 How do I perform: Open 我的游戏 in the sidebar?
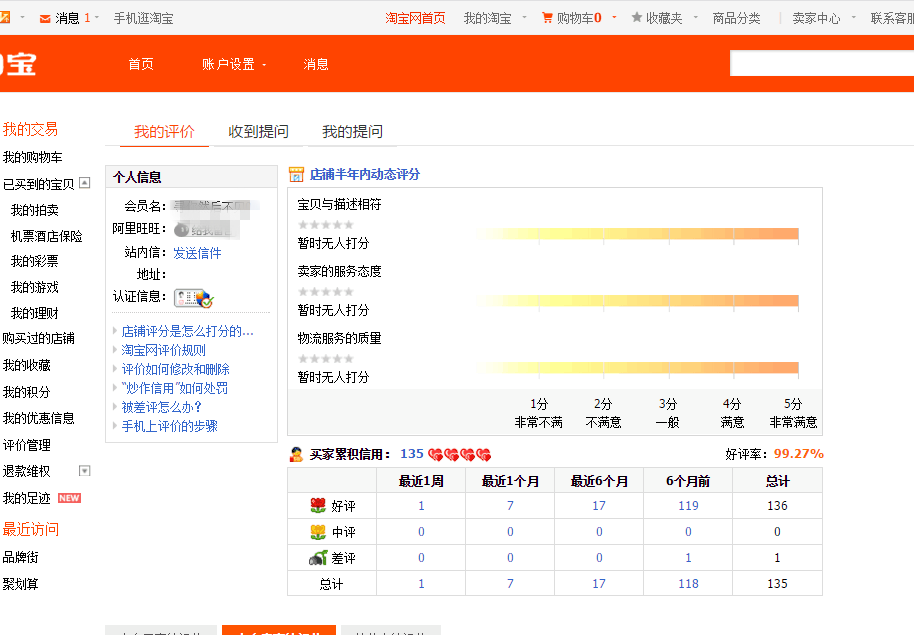point(34,287)
